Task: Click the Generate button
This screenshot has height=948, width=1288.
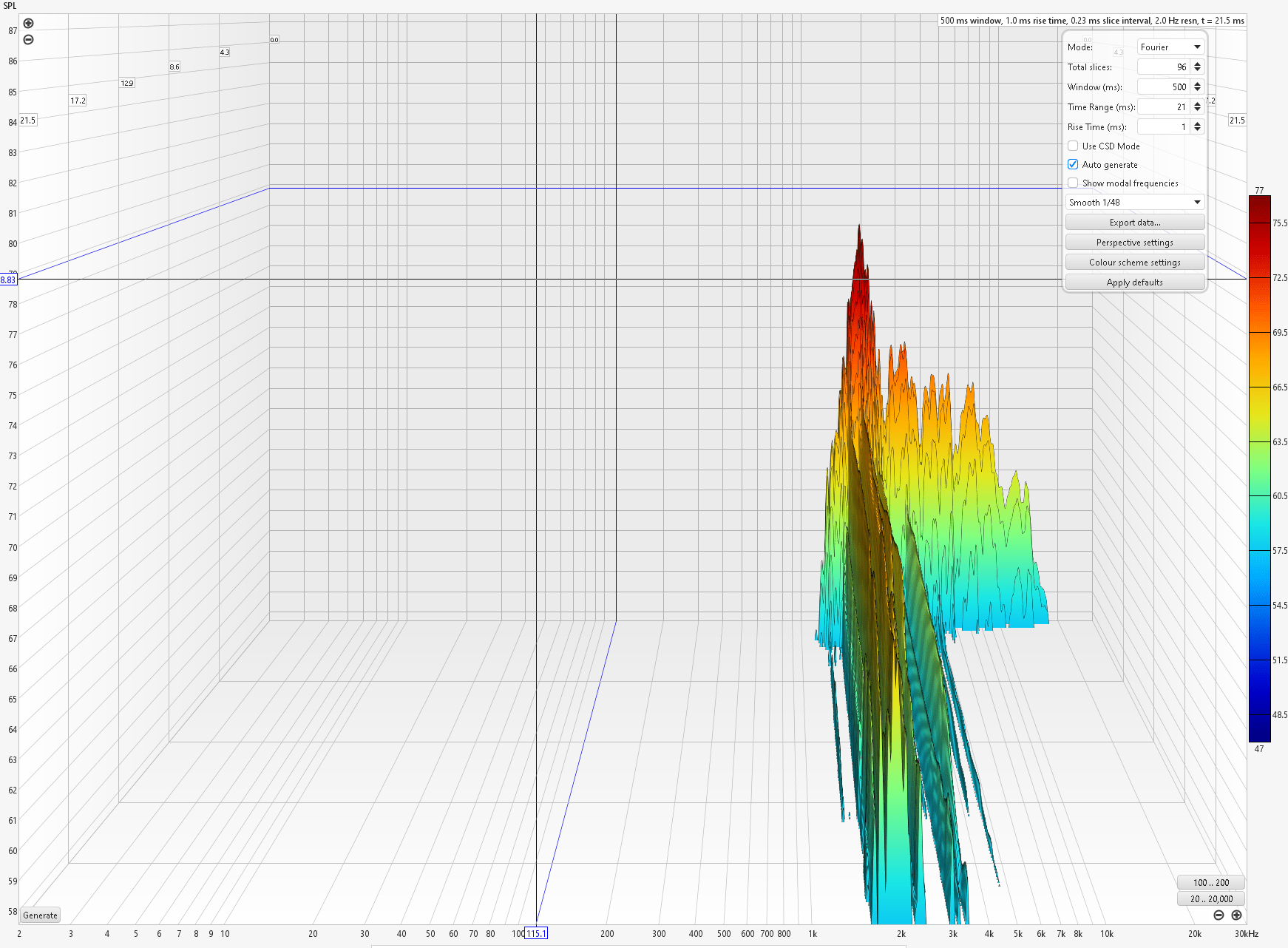Action: [40, 915]
